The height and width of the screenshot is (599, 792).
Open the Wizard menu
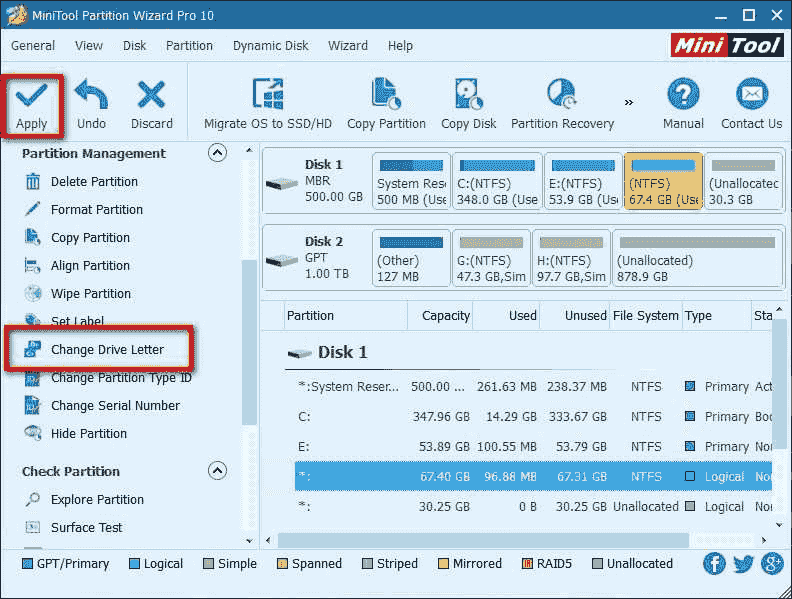point(348,46)
